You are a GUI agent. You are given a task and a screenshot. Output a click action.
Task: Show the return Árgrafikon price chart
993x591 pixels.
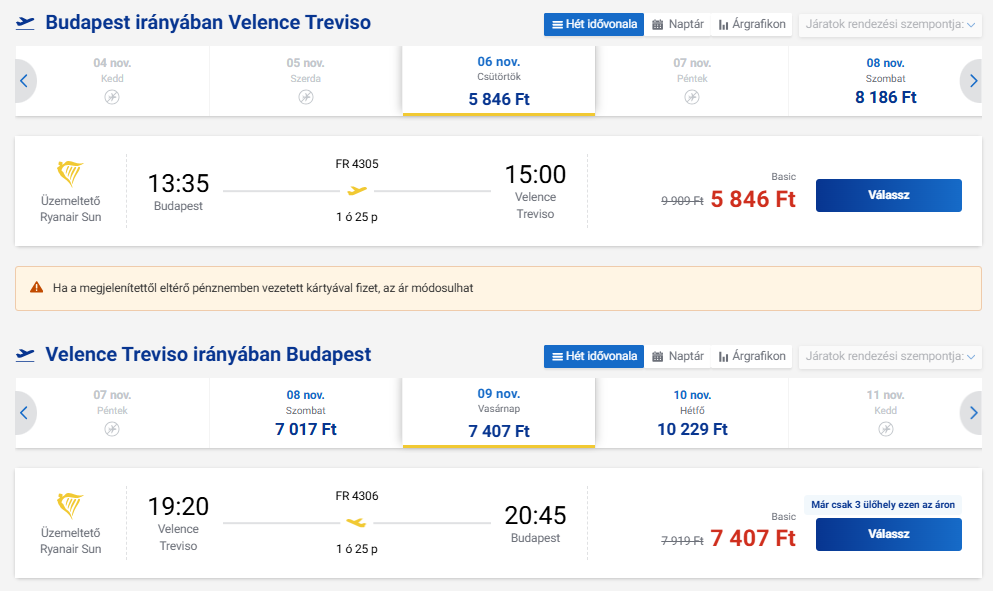(752, 356)
